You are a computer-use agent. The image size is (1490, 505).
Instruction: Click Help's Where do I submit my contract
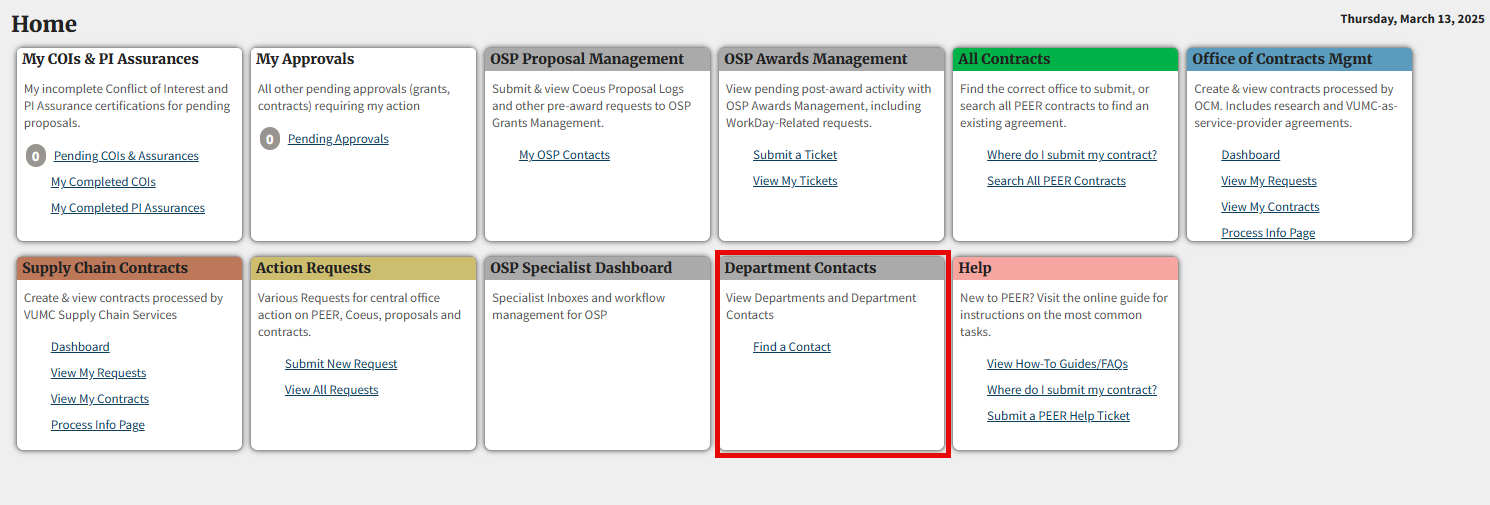1072,390
